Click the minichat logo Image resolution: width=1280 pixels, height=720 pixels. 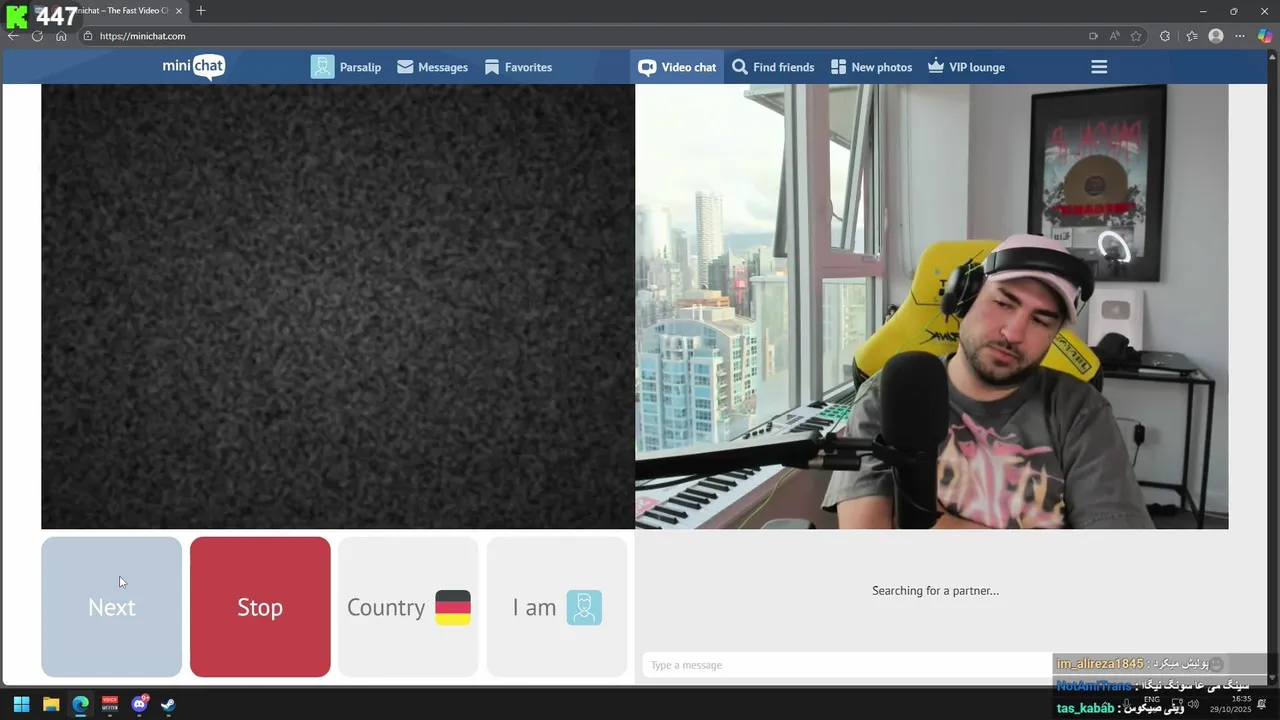click(194, 67)
